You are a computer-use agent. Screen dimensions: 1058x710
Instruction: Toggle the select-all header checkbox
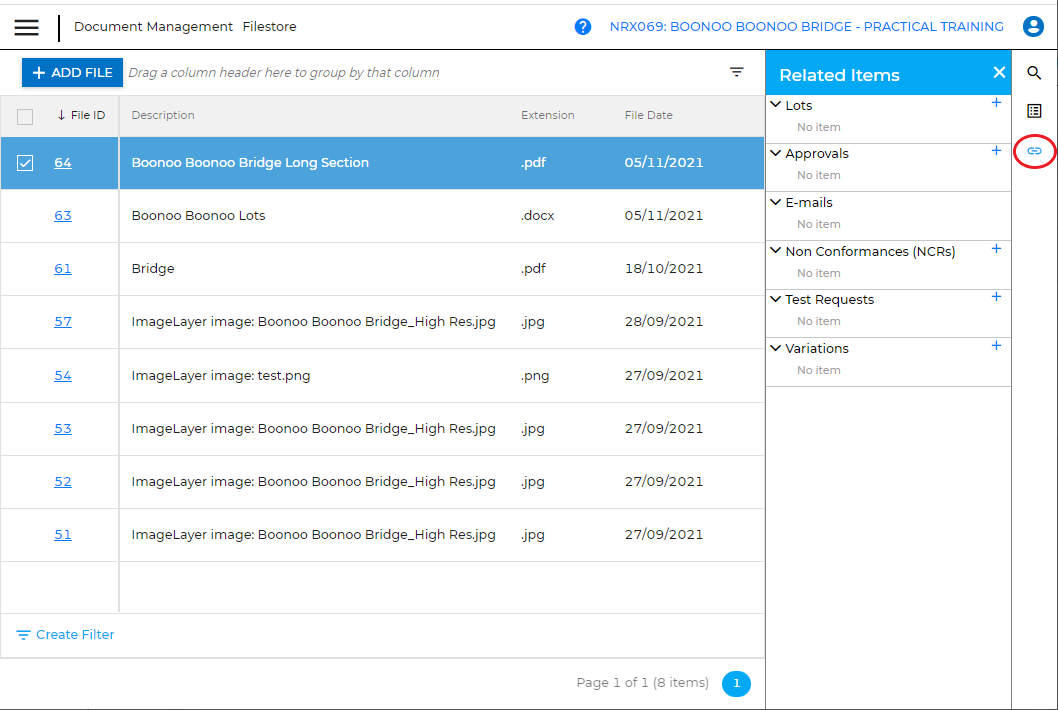(26, 116)
